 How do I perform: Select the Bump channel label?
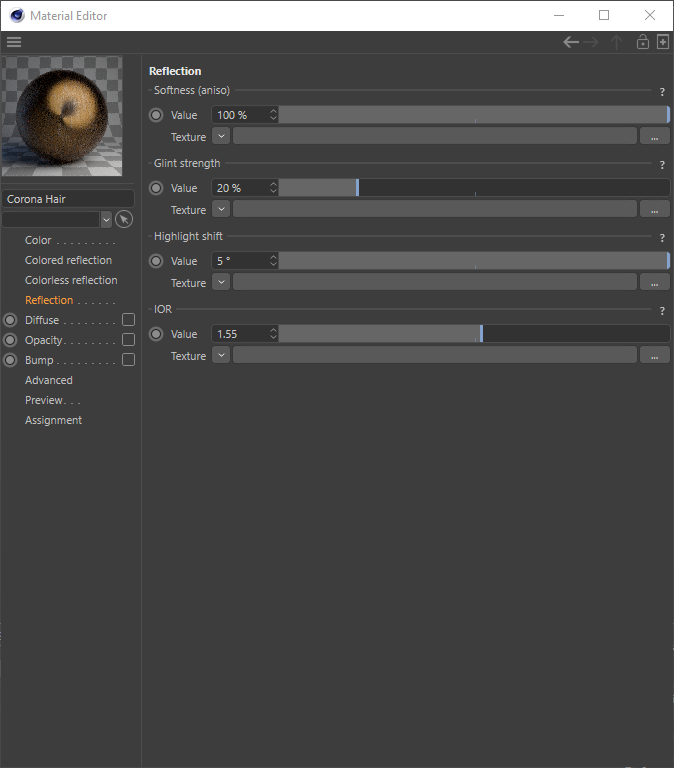[39, 360]
